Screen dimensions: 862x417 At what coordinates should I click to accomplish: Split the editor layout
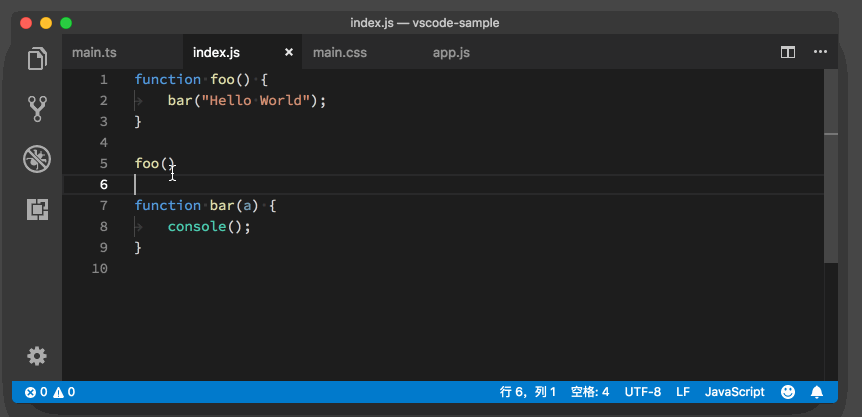coord(788,52)
